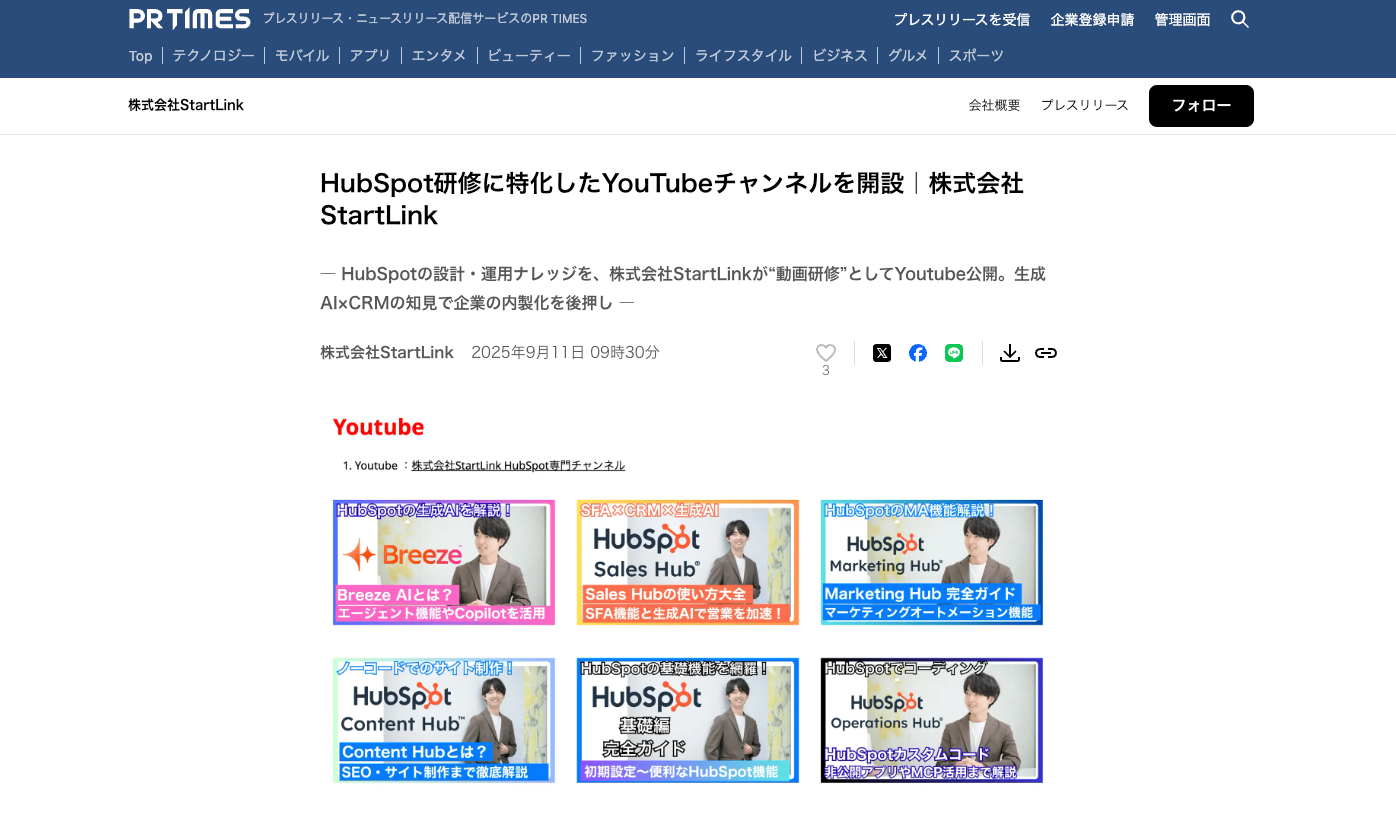The image size is (1396, 825).
Task: Click the article headline text
Action: pyautogui.click(x=672, y=199)
